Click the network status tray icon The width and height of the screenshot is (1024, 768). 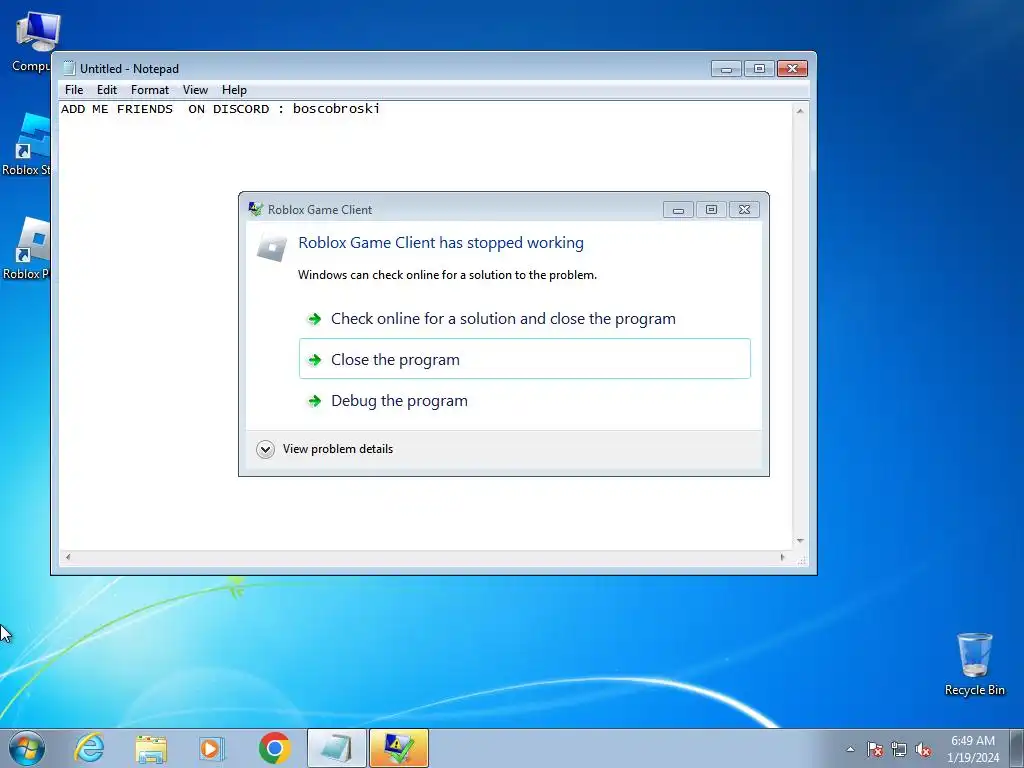(899, 750)
